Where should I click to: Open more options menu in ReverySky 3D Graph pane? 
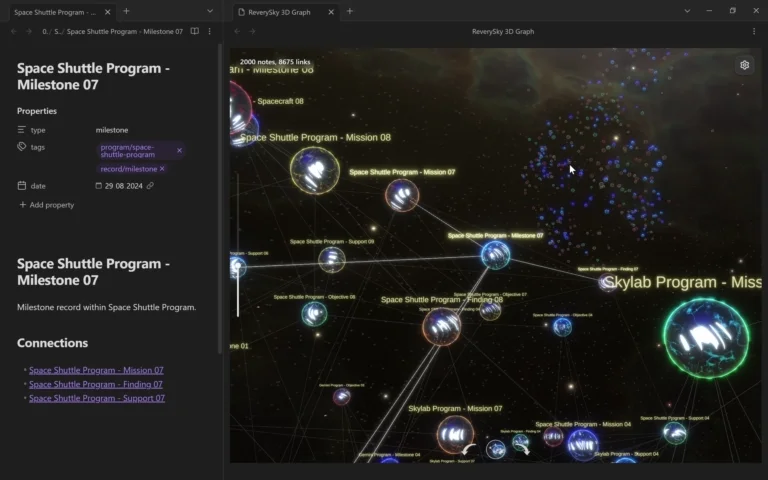point(754,31)
